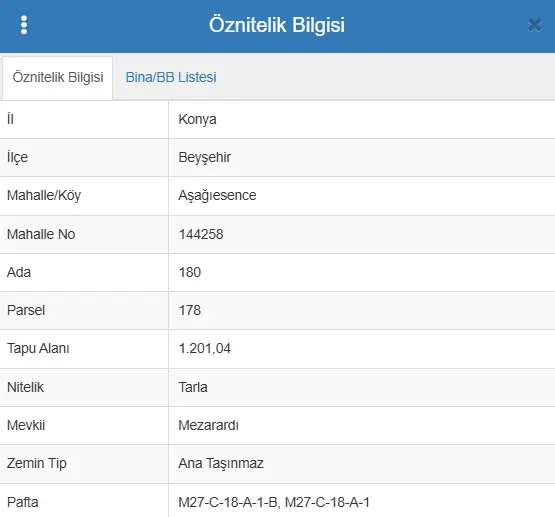Click the Öznitelik Bilgisi header title

click(x=276, y=25)
